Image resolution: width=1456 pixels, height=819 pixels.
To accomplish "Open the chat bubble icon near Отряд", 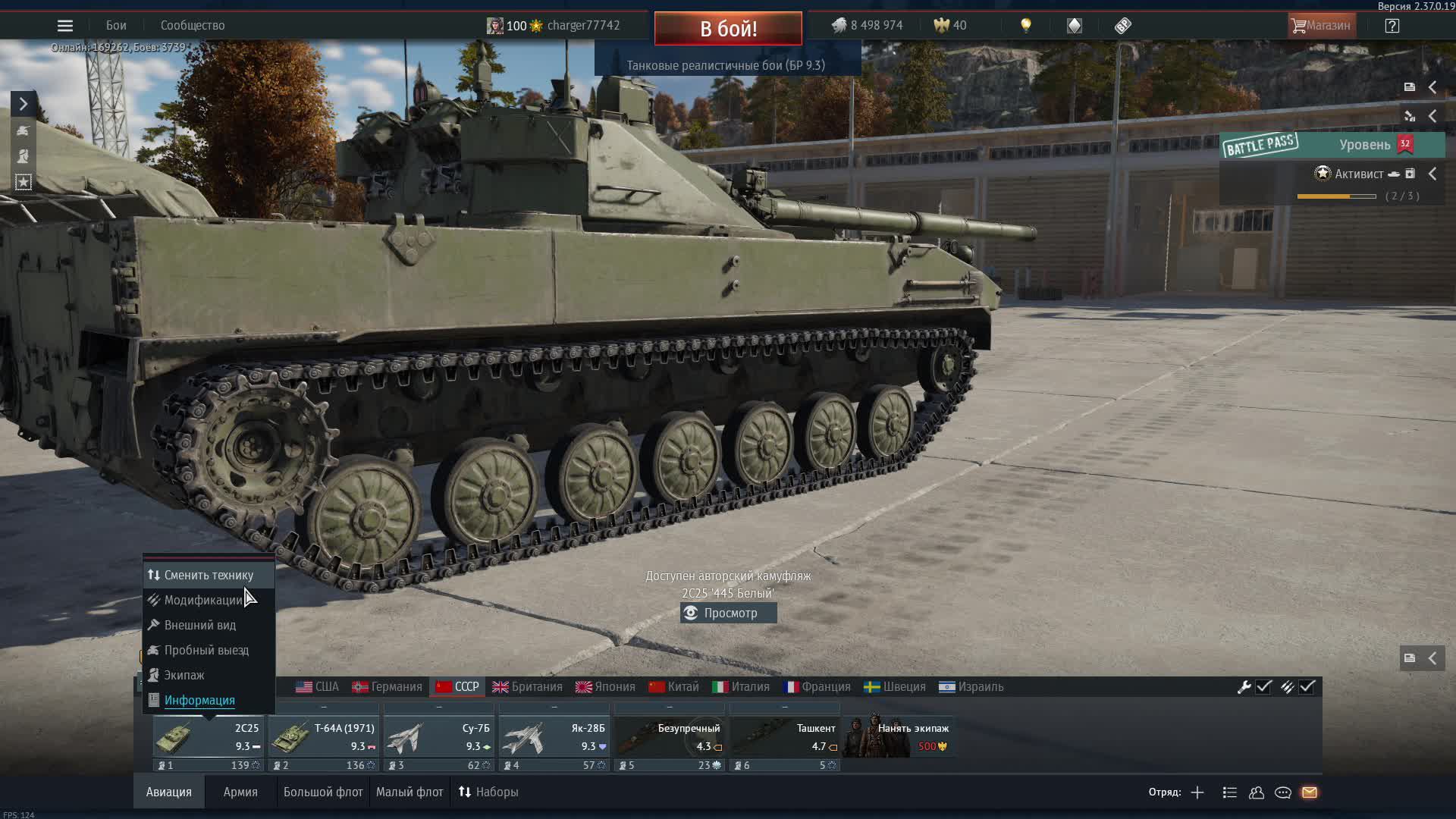I will pyautogui.click(x=1283, y=792).
